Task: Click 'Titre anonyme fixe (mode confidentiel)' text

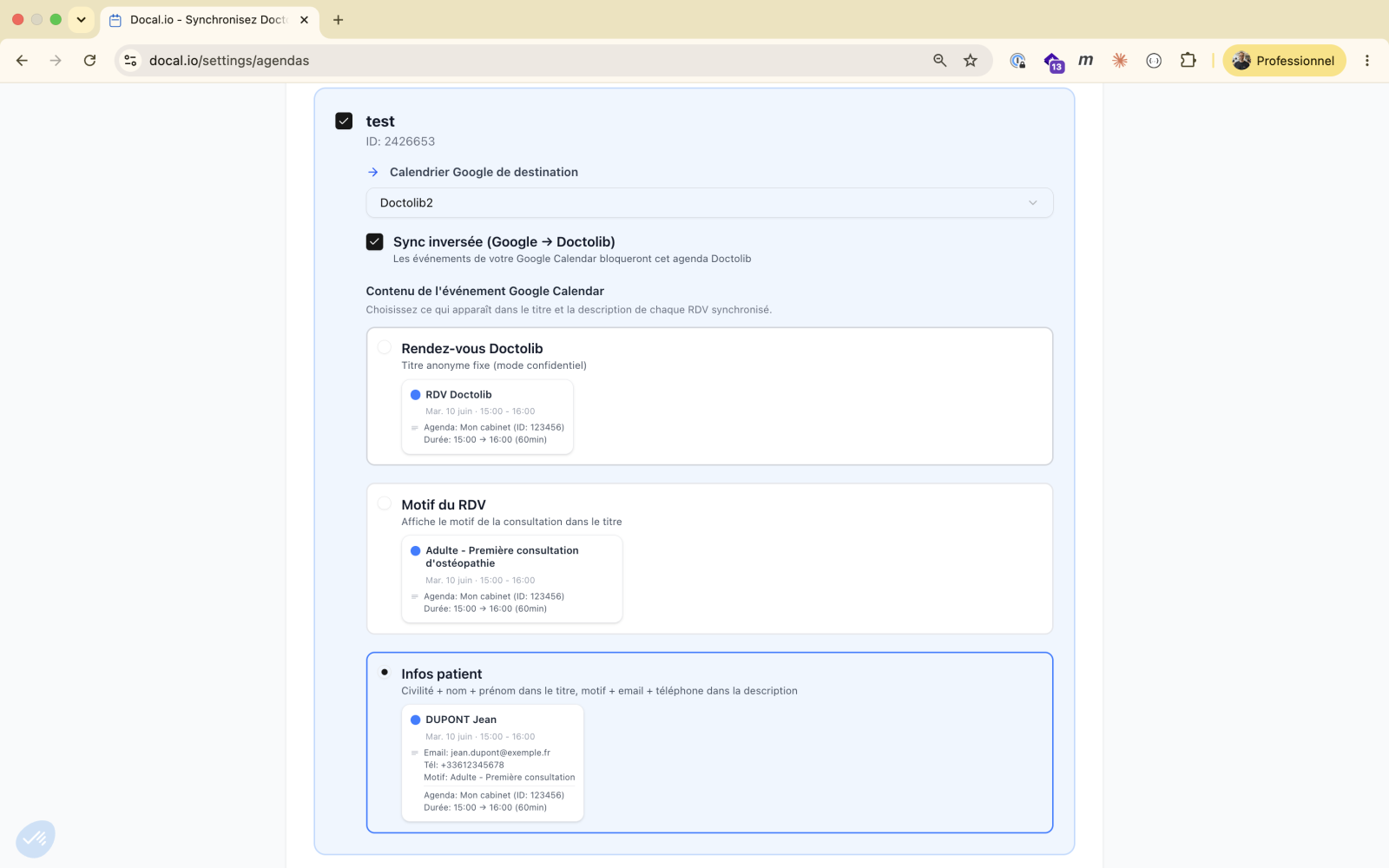Action: (494, 365)
